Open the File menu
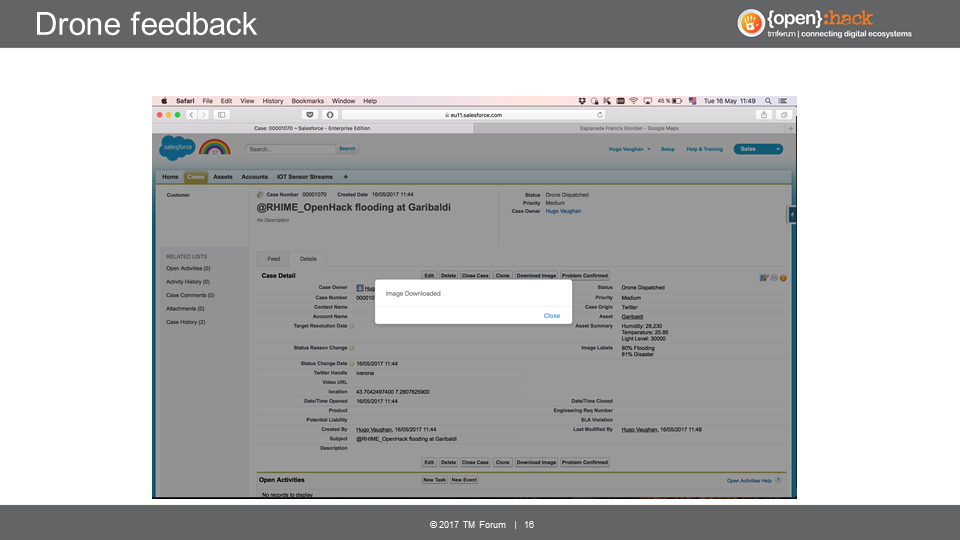The image size is (960, 540). (x=208, y=101)
